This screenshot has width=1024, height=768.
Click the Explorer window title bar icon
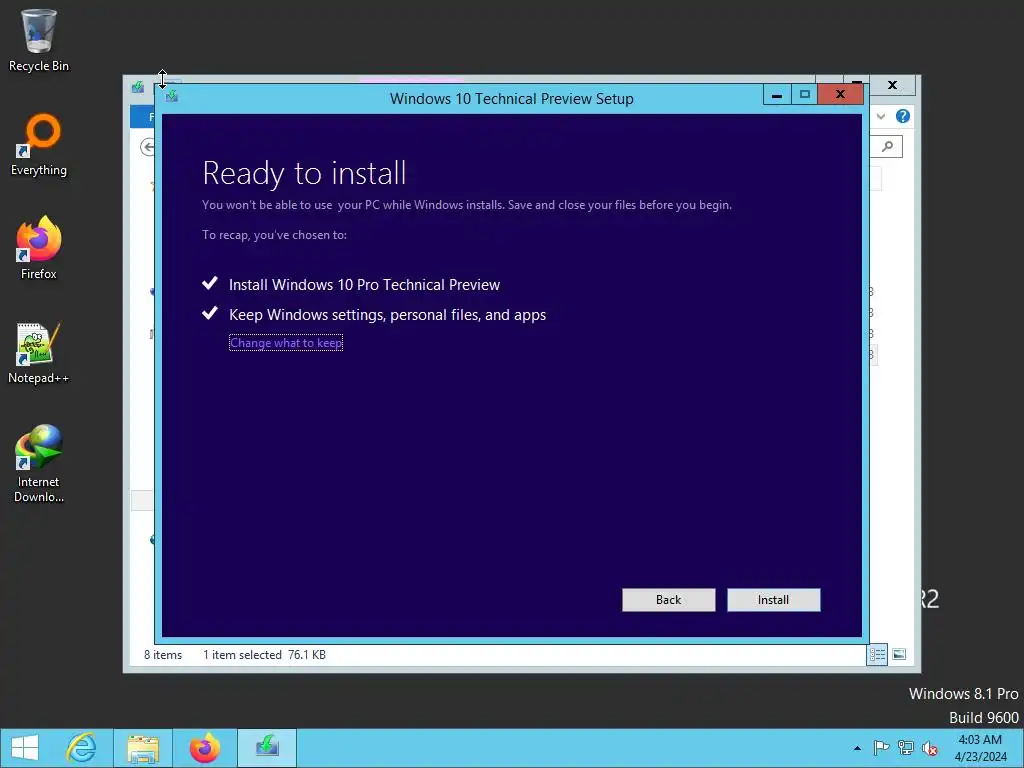pyautogui.click(x=138, y=87)
